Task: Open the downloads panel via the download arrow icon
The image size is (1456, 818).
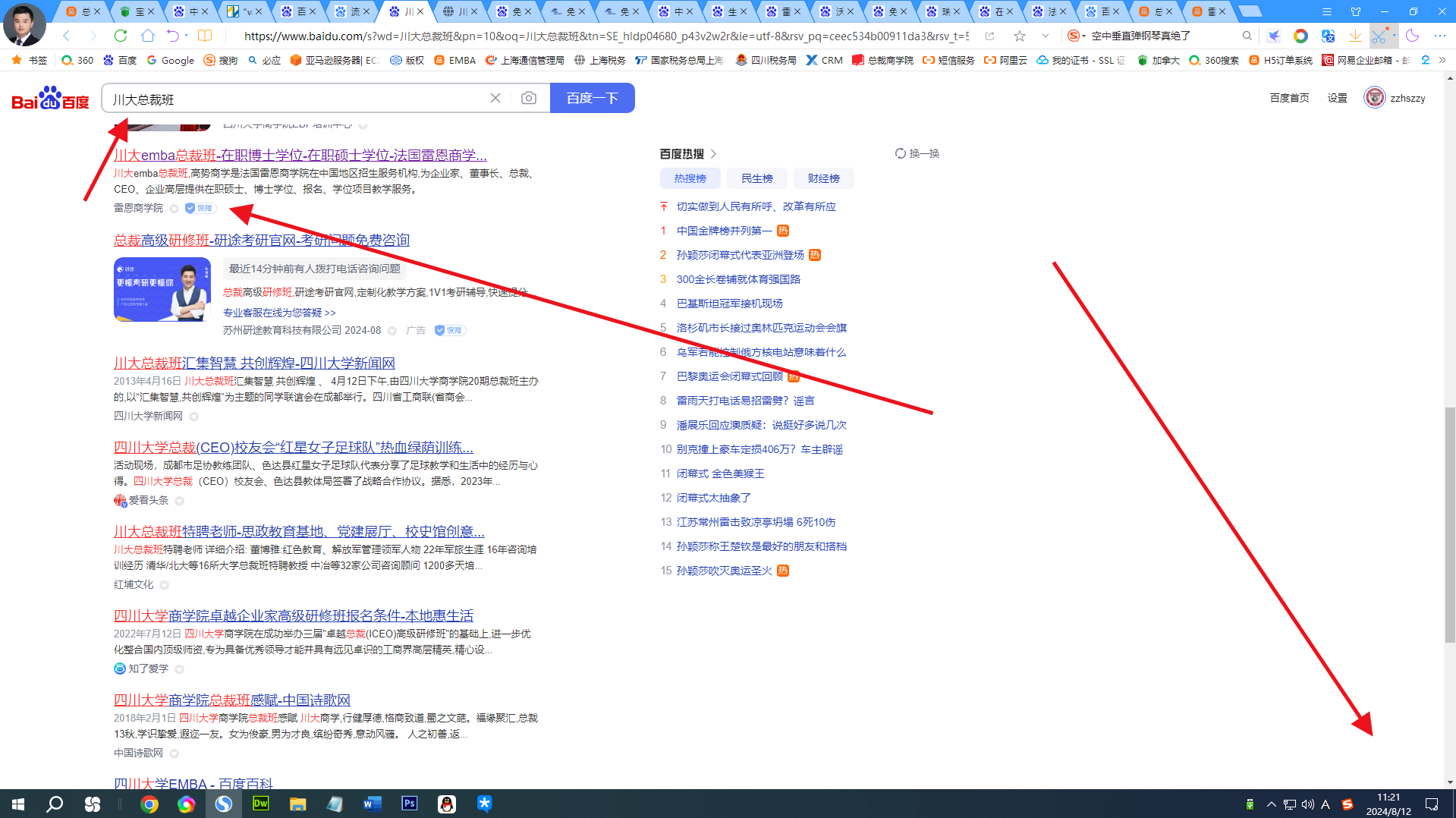Action: click(x=1354, y=36)
